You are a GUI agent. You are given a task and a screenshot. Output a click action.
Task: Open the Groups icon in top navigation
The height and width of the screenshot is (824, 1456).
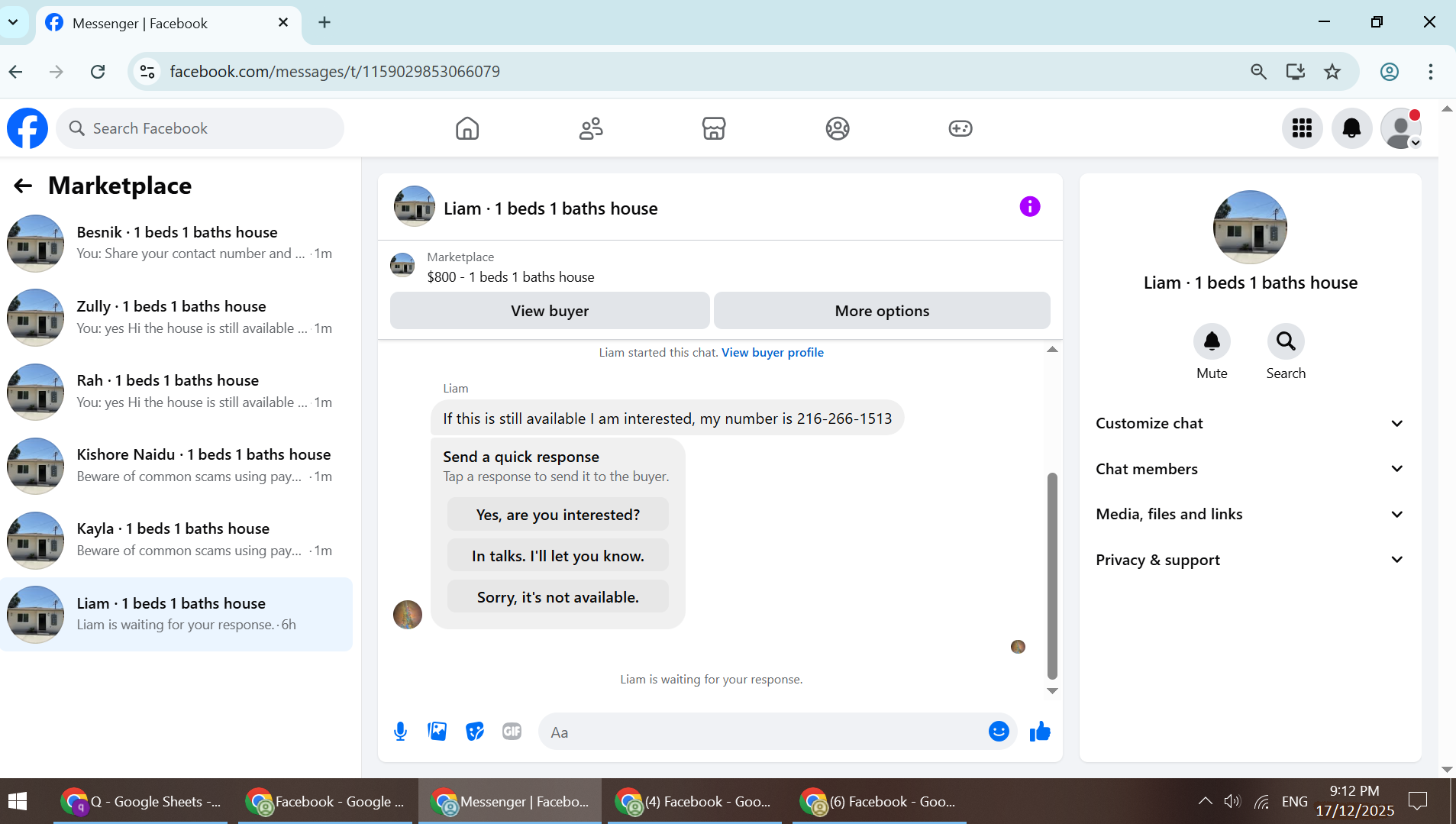tap(838, 128)
